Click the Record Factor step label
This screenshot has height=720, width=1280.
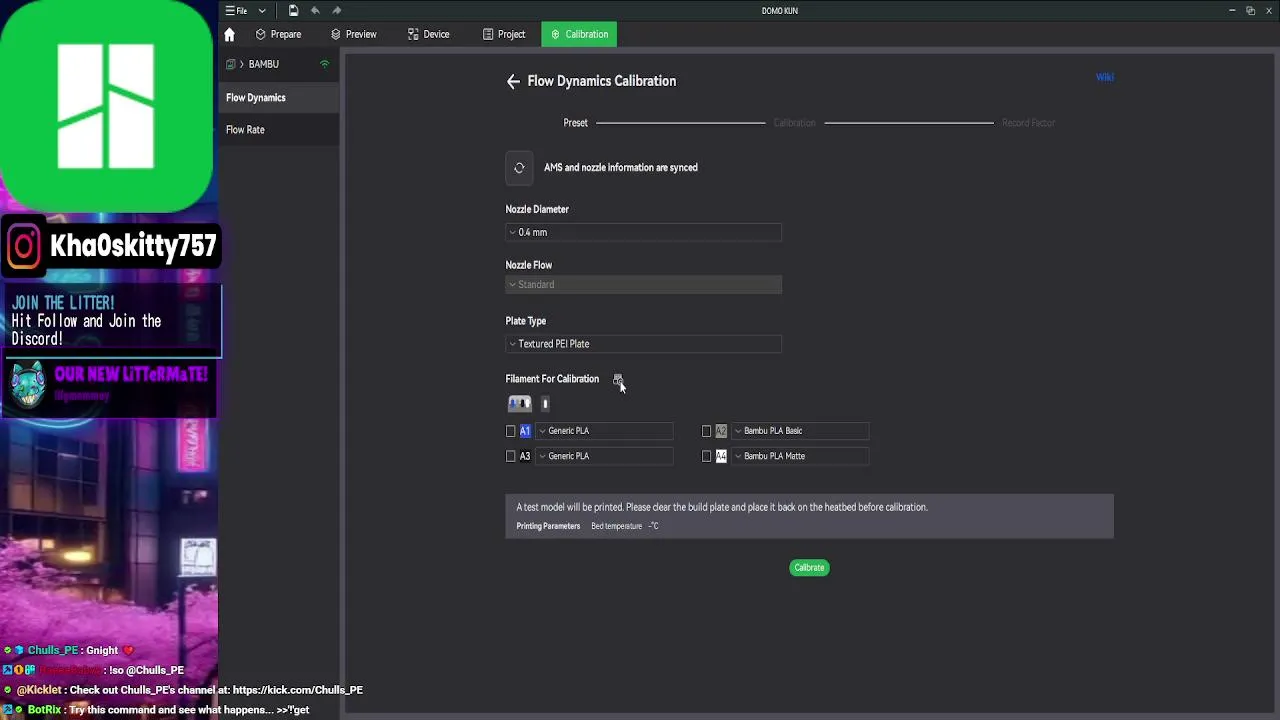(x=1028, y=123)
